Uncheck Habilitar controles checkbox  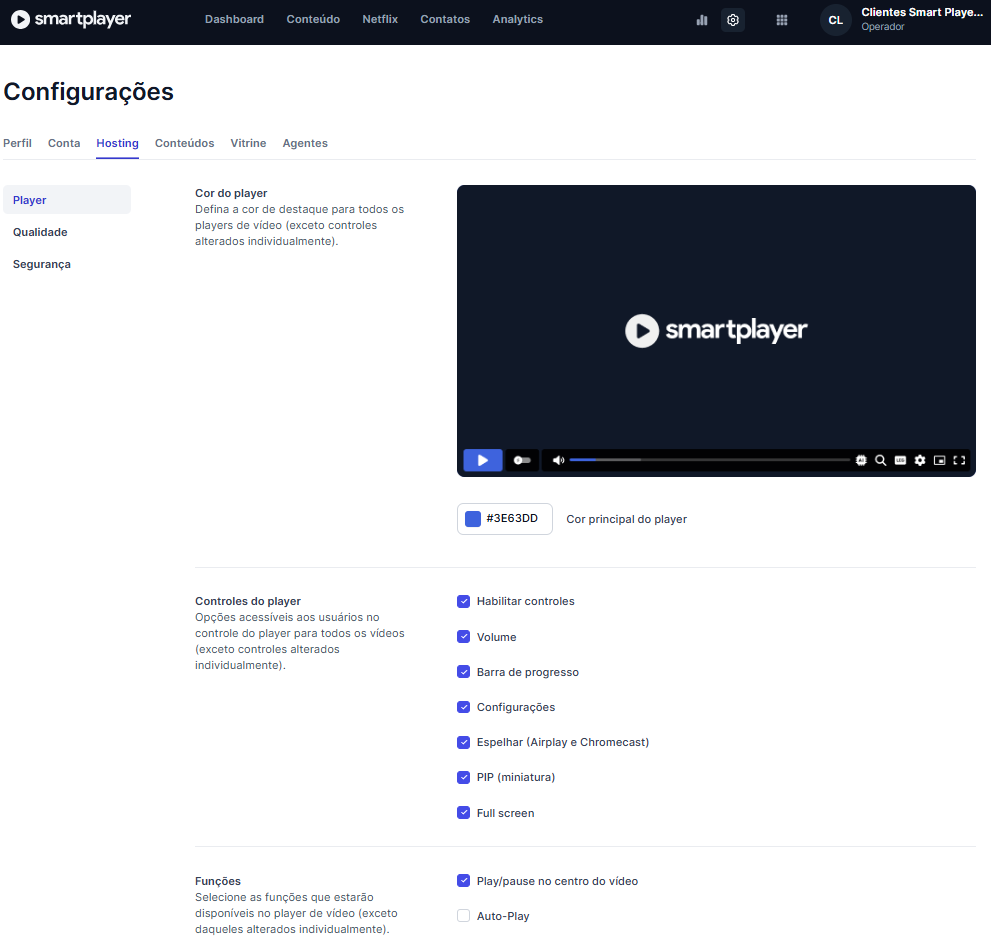[x=463, y=601]
